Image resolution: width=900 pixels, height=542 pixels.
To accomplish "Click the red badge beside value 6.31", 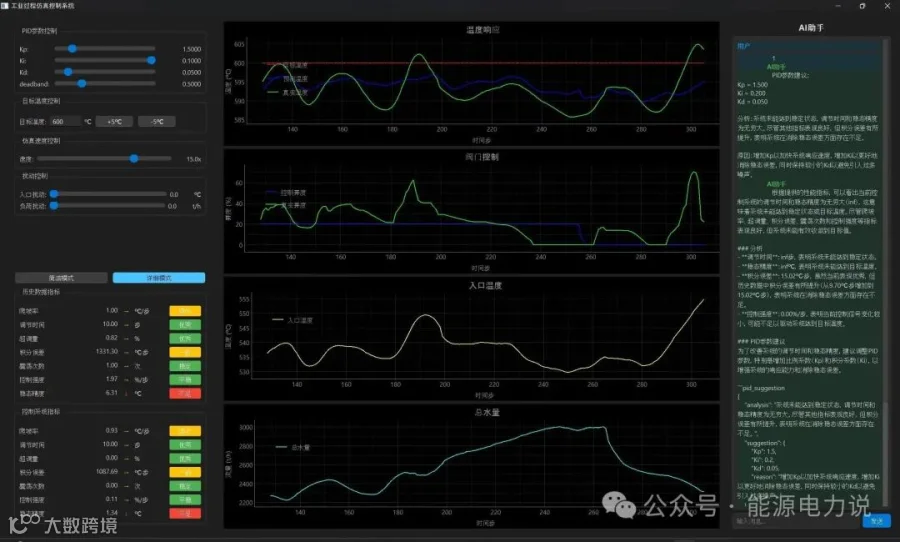I will [x=185, y=393].
